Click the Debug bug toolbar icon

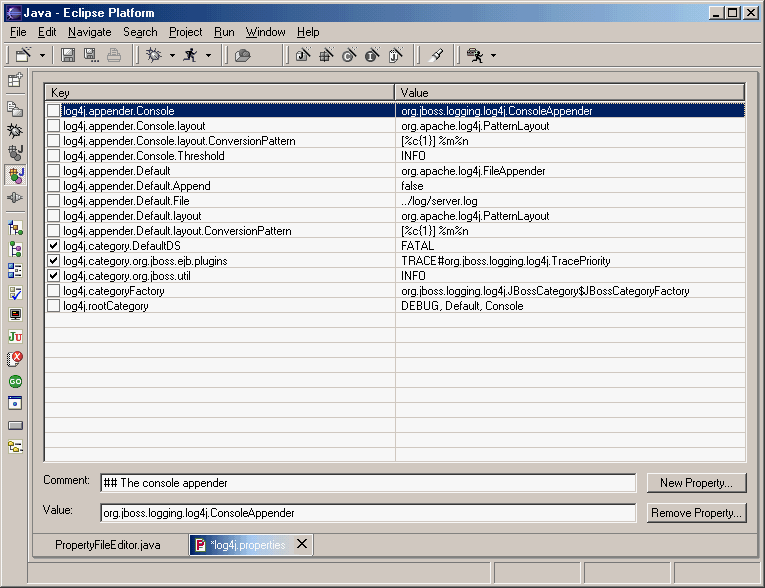pos(154,55)
